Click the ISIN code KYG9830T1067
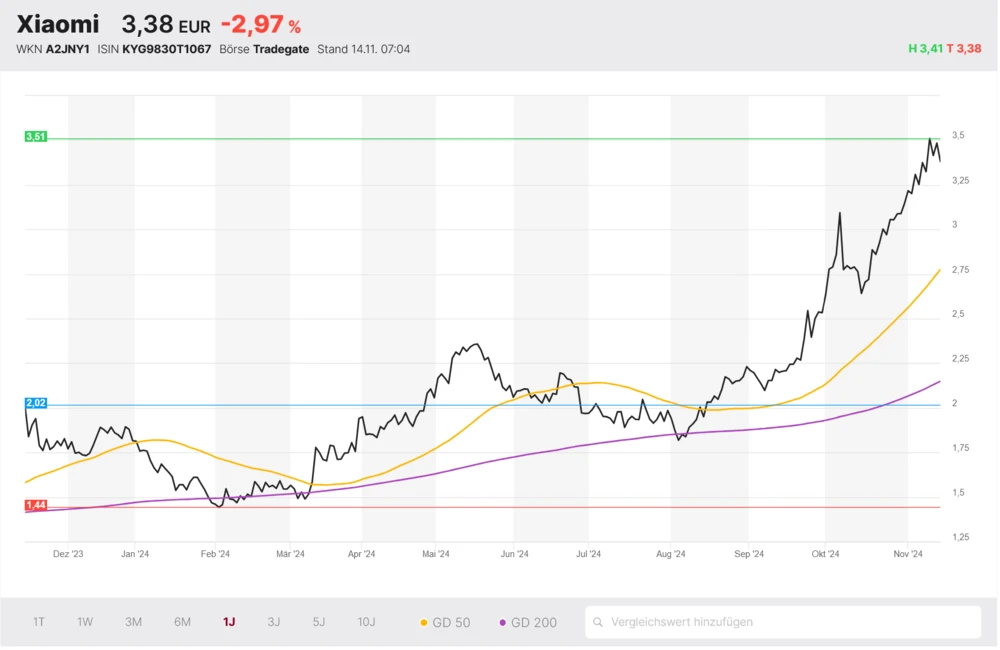Screen dimensions: 1000x650 tap(167, 49)
